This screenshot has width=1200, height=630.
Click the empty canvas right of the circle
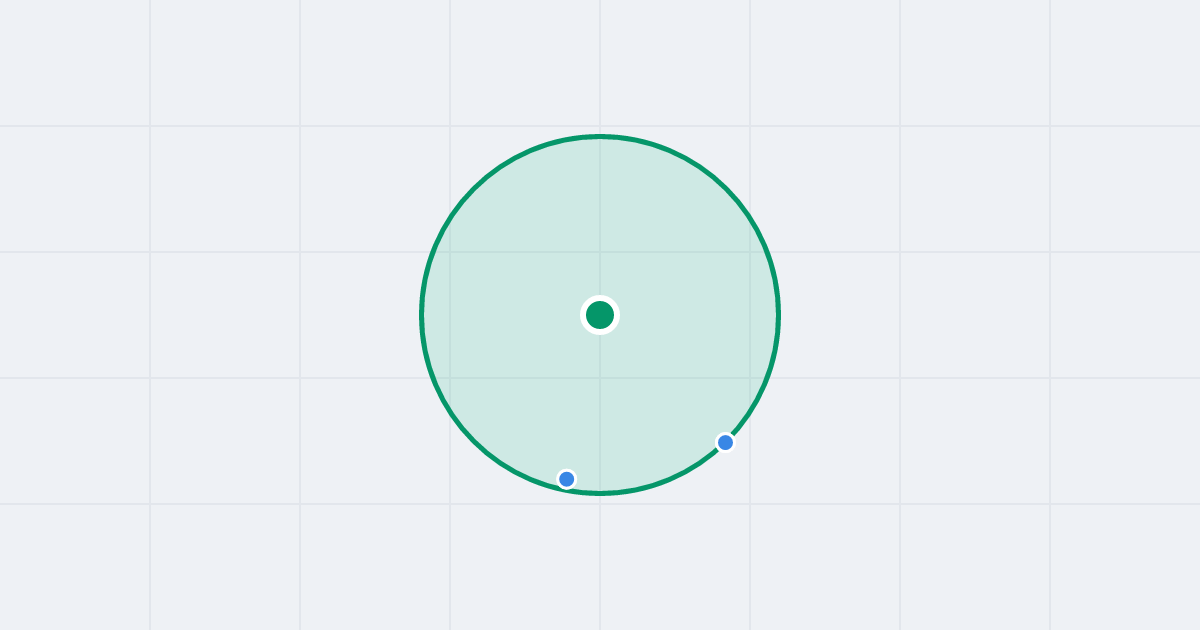(990, 315)
